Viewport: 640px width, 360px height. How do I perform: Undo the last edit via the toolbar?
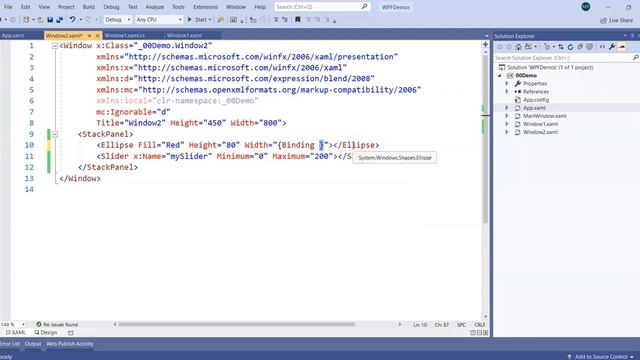tap(73, 20)
